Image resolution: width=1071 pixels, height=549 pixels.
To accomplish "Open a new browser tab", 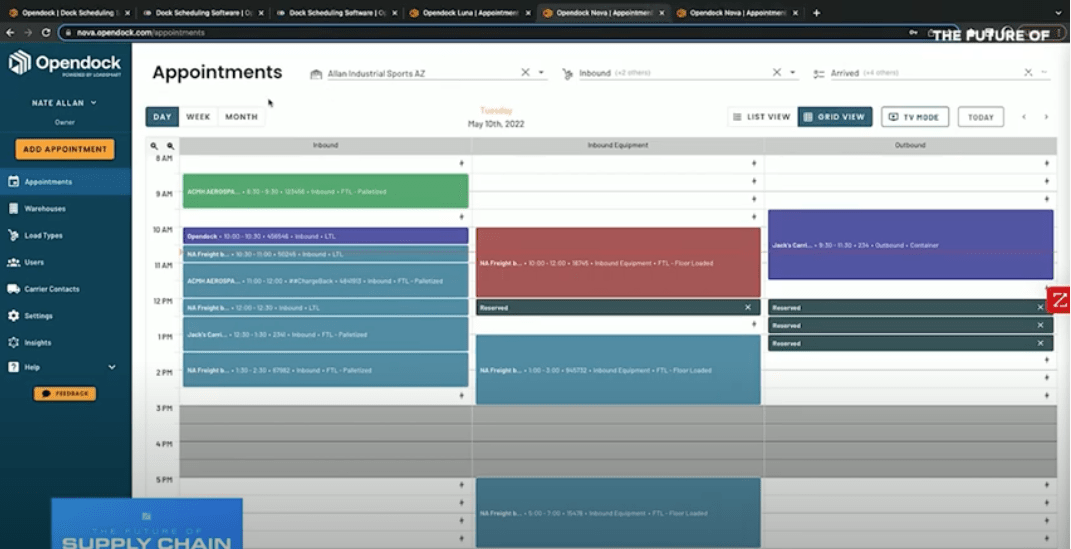I will (816, 12).
